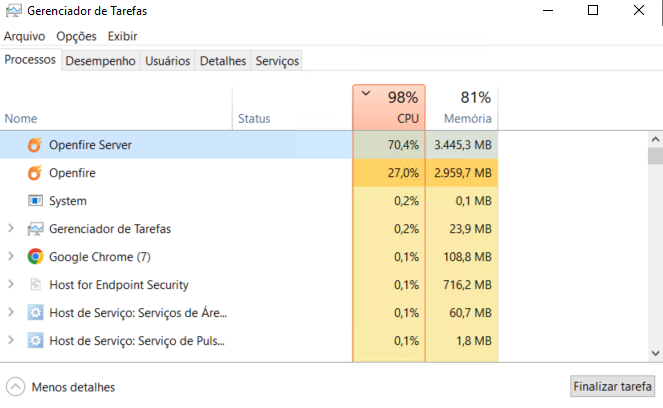
Task: Open the Detalhes tab
Action: (x=223, y=61)
